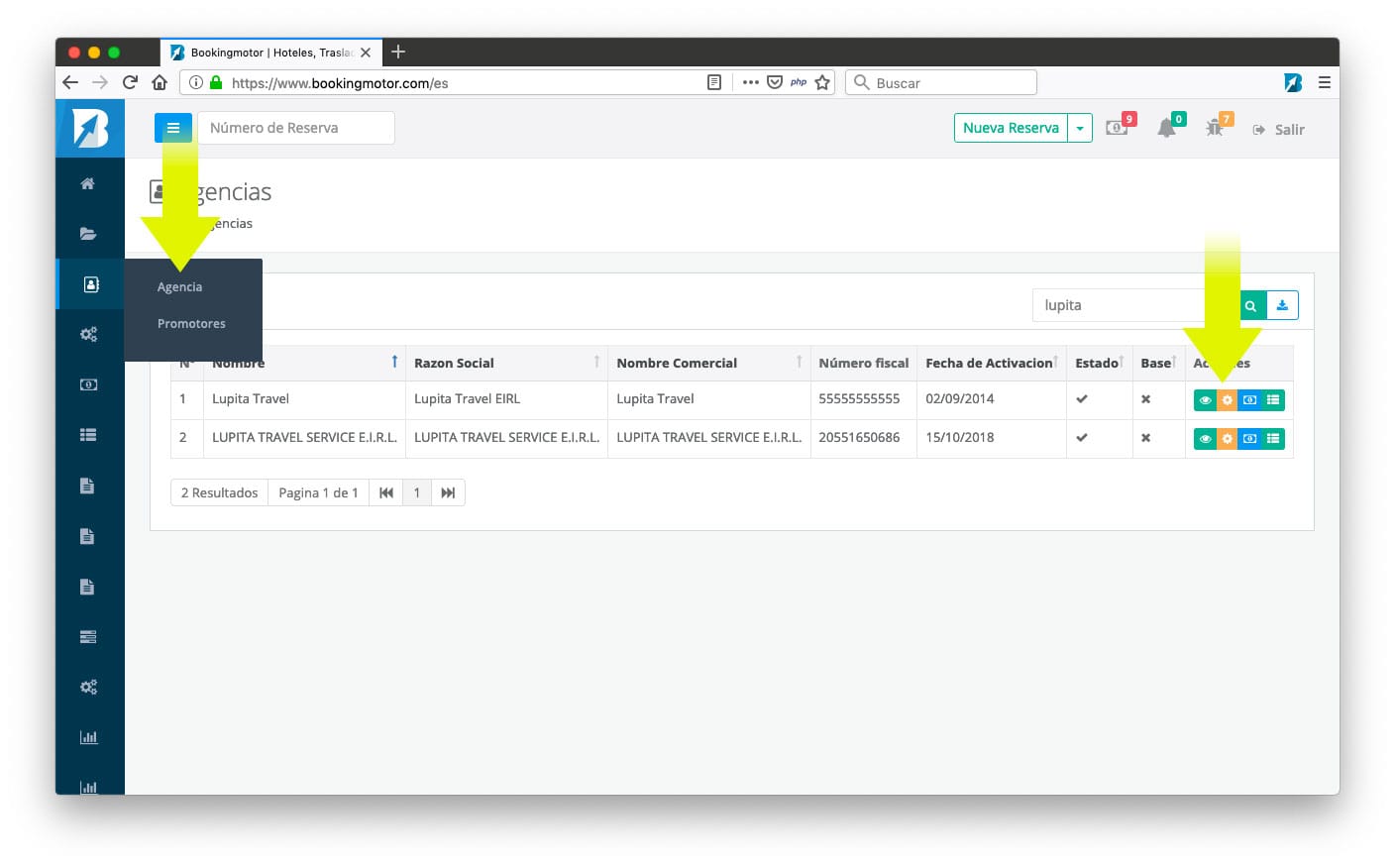
Task: Bookmark page with star icon
Action: pos(822,82)
